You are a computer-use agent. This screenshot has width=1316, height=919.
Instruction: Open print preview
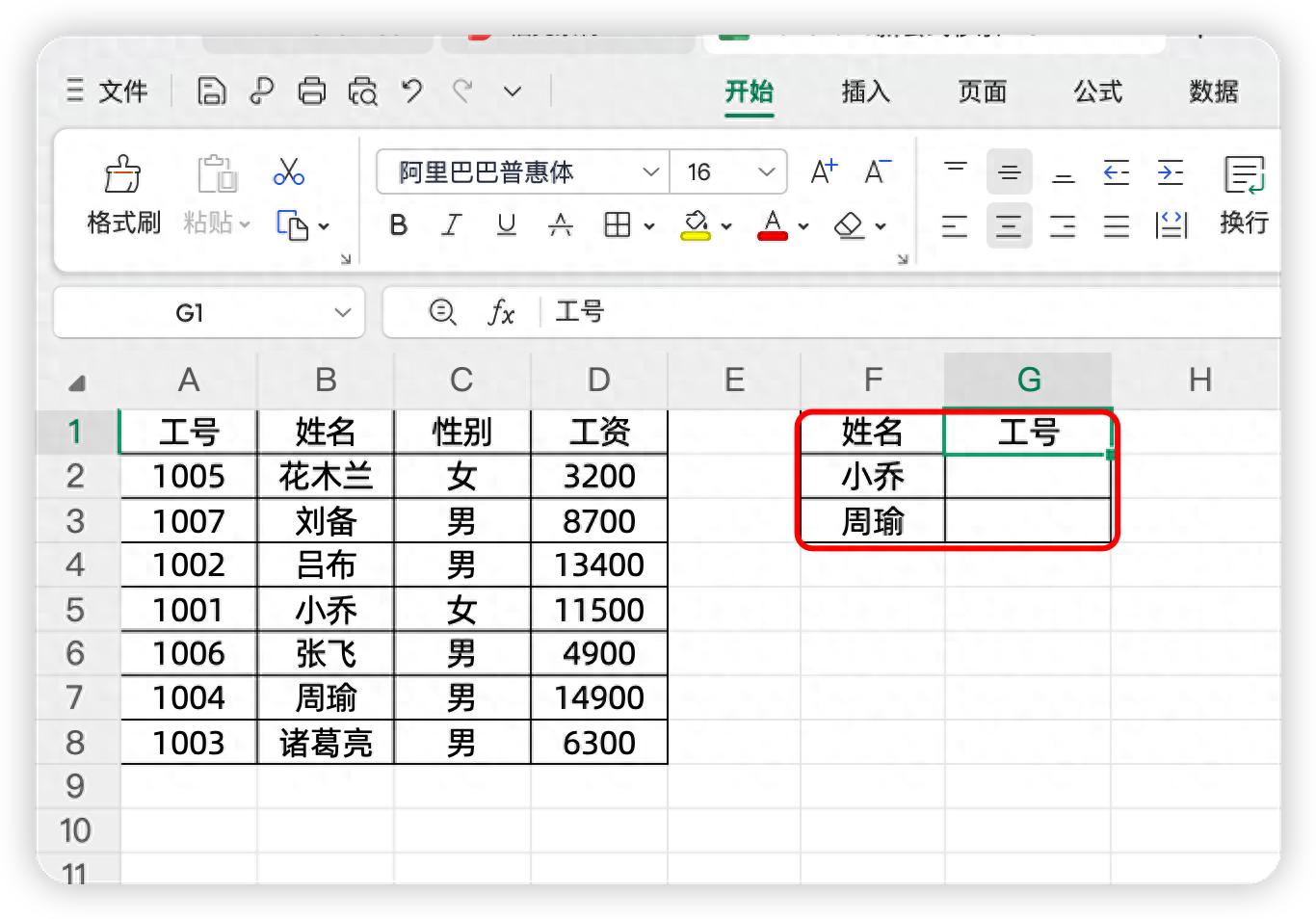362,92
